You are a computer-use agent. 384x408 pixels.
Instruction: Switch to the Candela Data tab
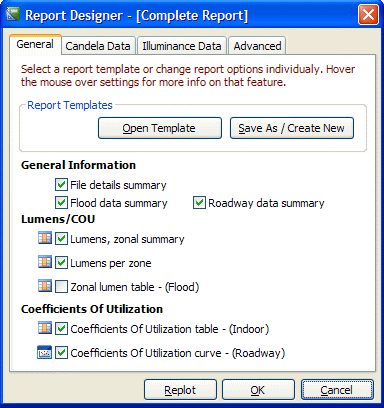coord(98,46)
